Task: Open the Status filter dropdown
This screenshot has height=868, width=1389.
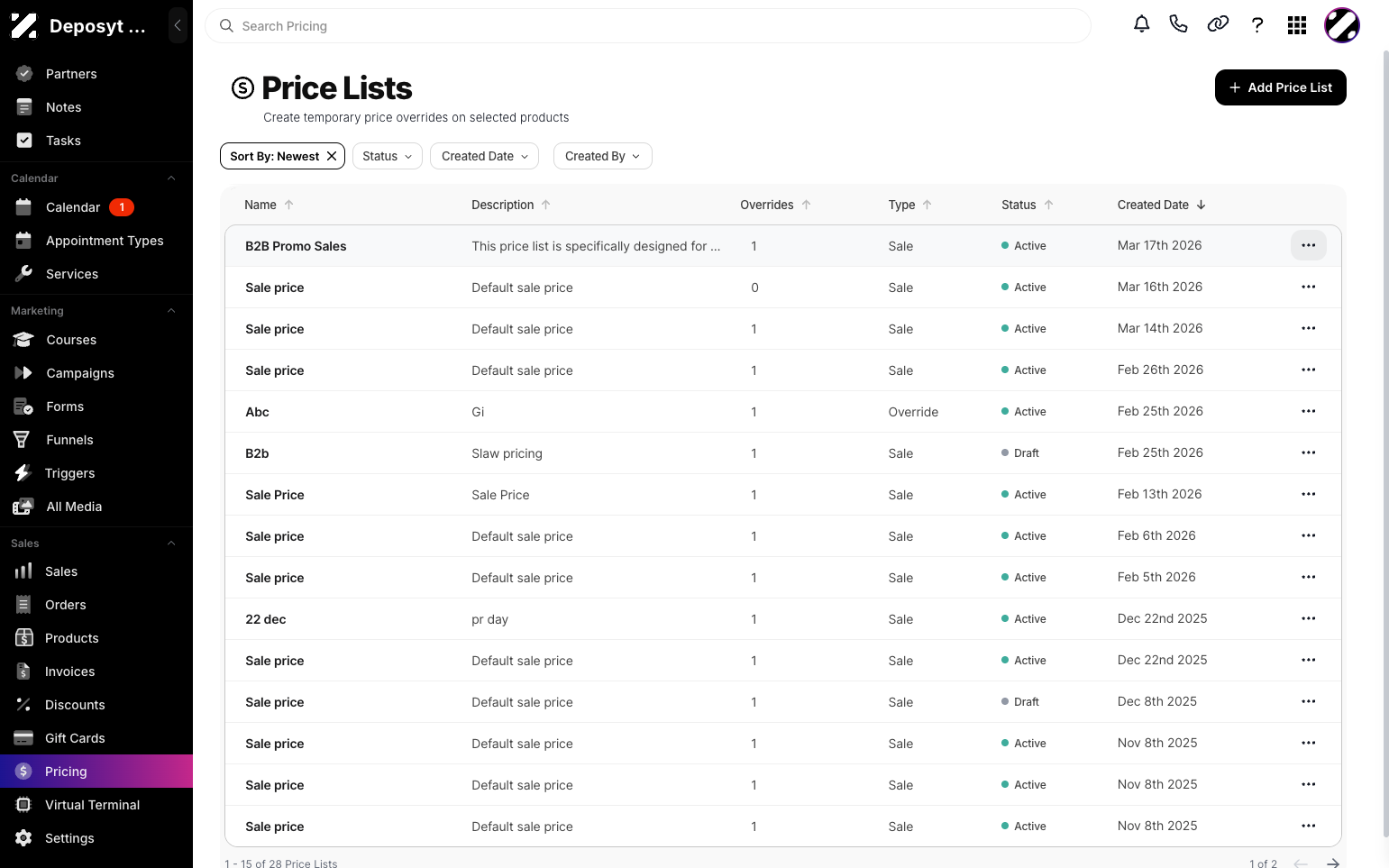Action: [387, 156]
